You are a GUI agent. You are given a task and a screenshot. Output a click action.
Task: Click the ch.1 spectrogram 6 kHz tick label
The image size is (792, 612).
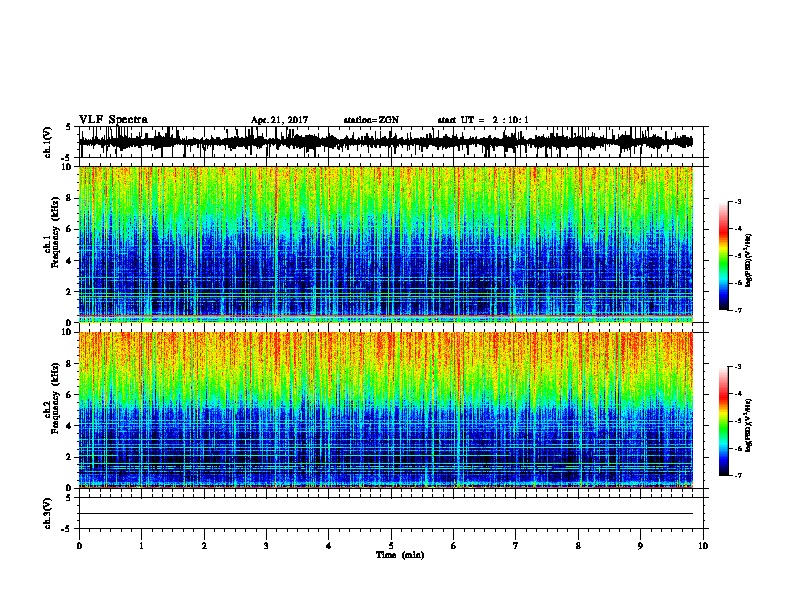pyautogui.click(x=70, y=230)
